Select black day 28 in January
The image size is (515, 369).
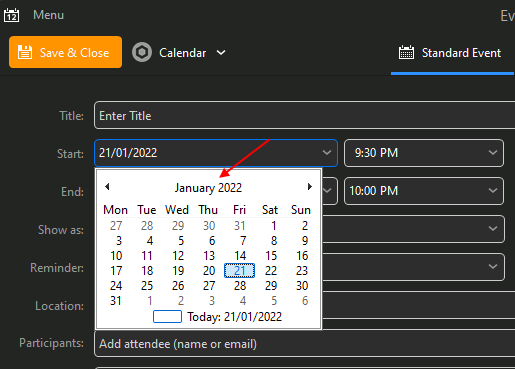click(x=240, y=286)
